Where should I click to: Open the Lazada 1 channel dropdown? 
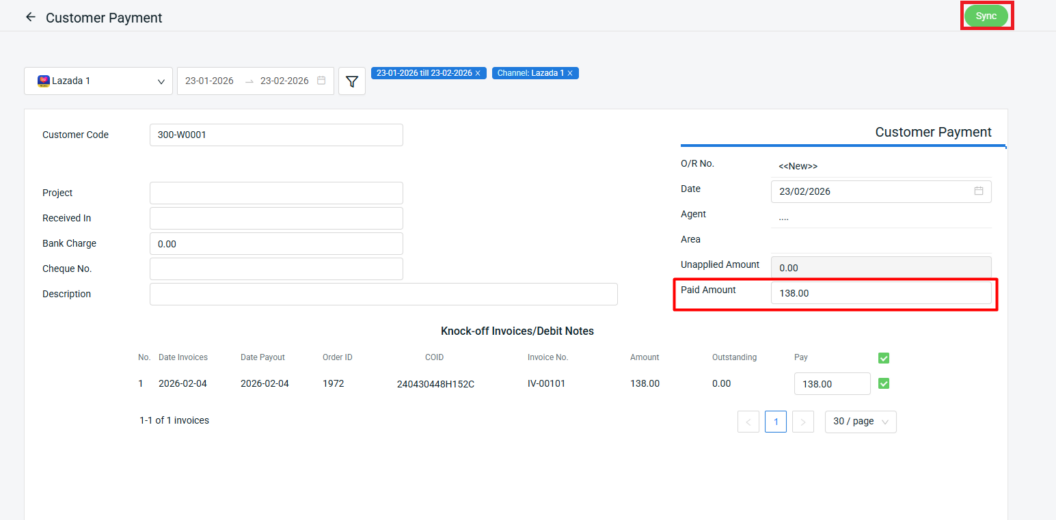[x=98, y=81]
